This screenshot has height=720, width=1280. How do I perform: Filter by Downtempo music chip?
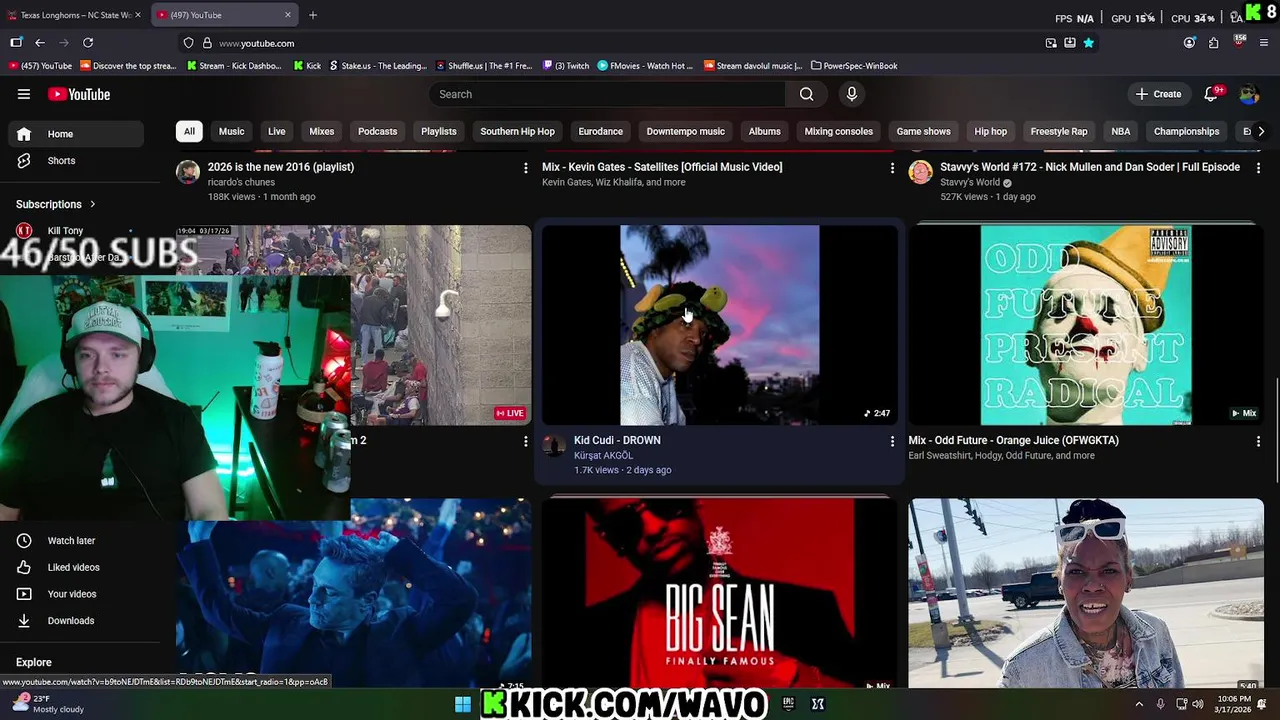coord(685,131)
